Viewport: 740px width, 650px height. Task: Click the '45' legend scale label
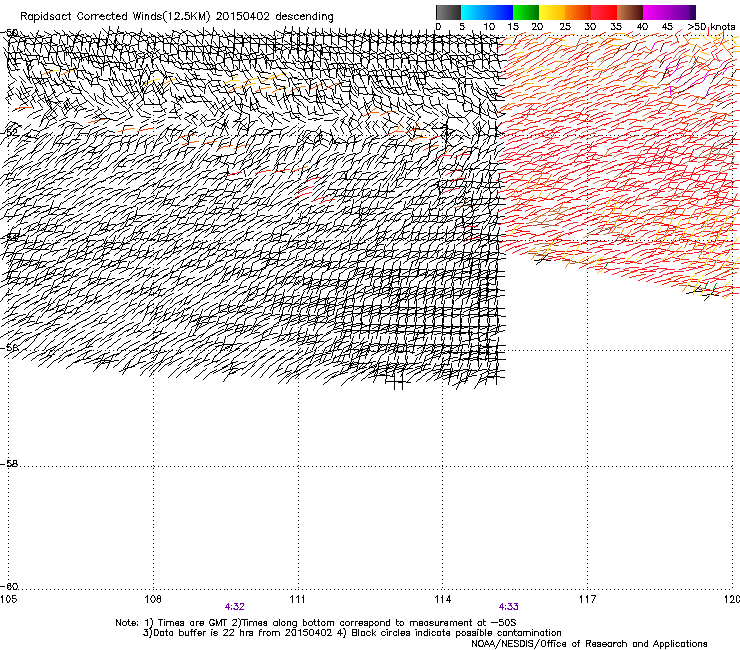[x=667, y=27]
